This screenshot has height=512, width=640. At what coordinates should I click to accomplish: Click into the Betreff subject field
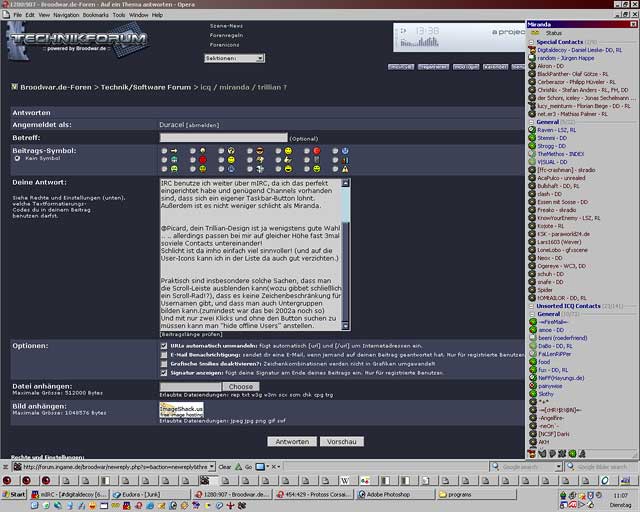224,138
